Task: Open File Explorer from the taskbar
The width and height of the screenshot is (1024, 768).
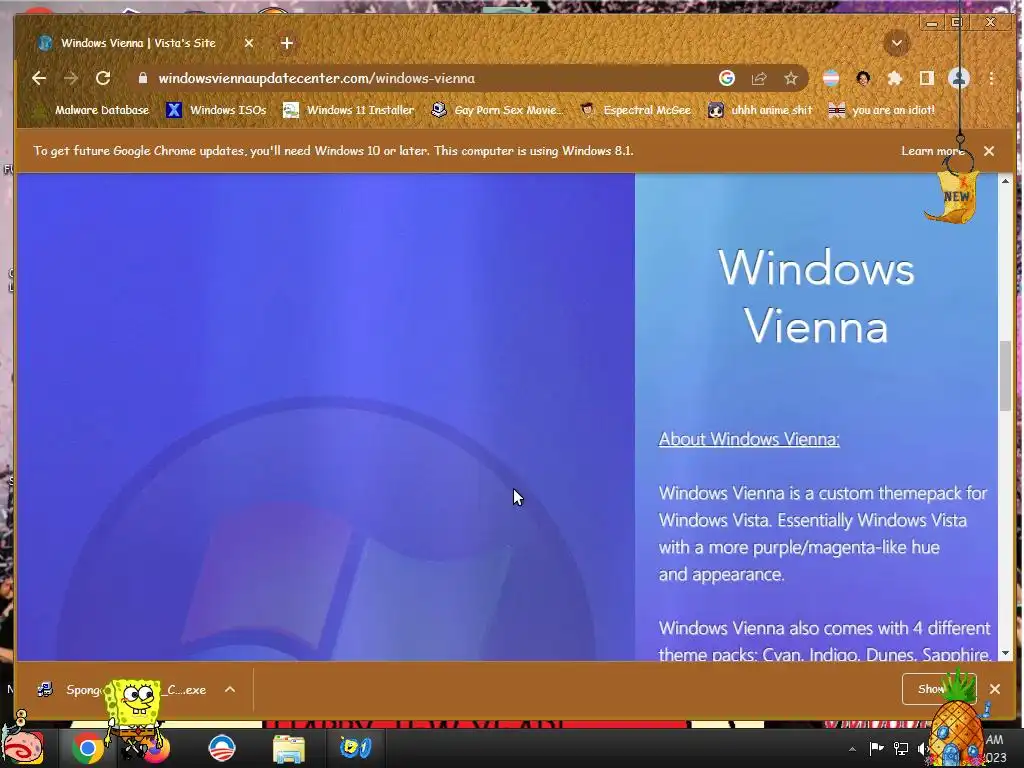Action: pyautogui.click(x=288, y=748)
